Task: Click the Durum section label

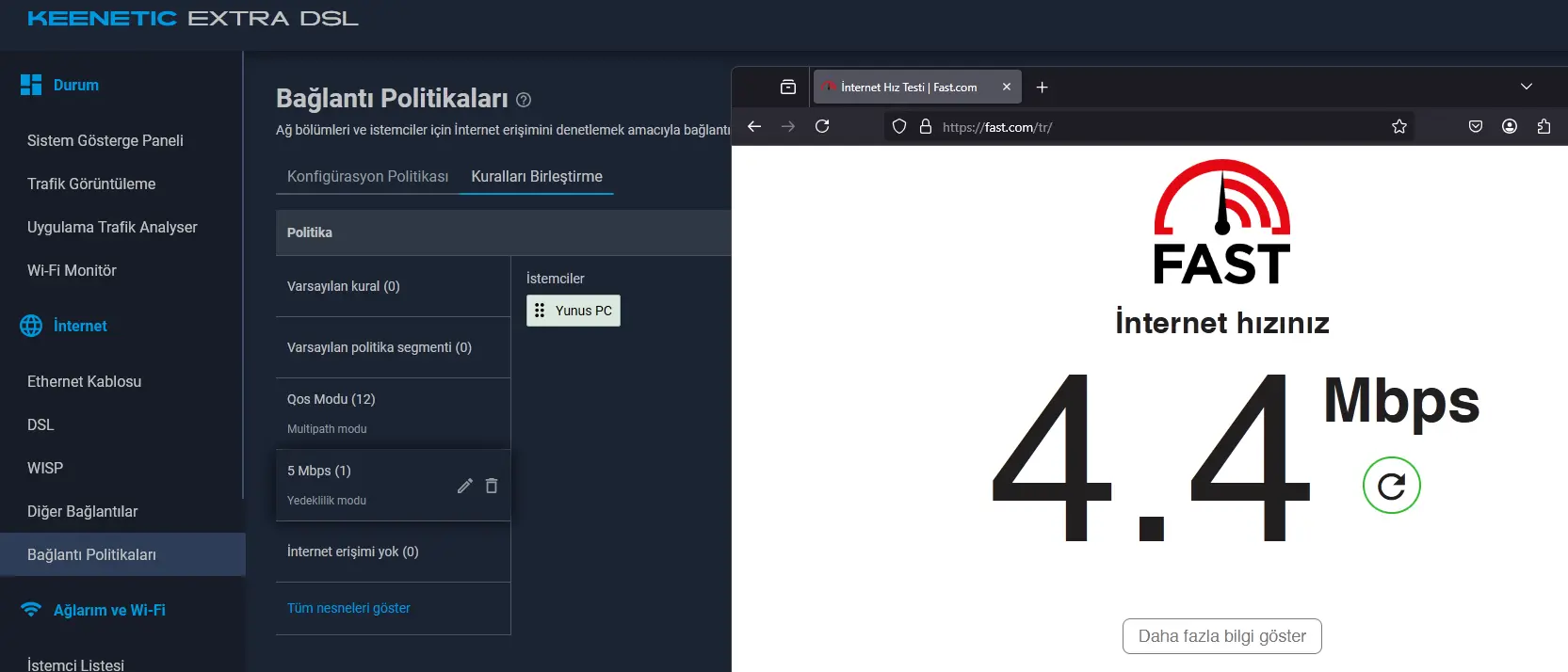Action: (76, 85)
